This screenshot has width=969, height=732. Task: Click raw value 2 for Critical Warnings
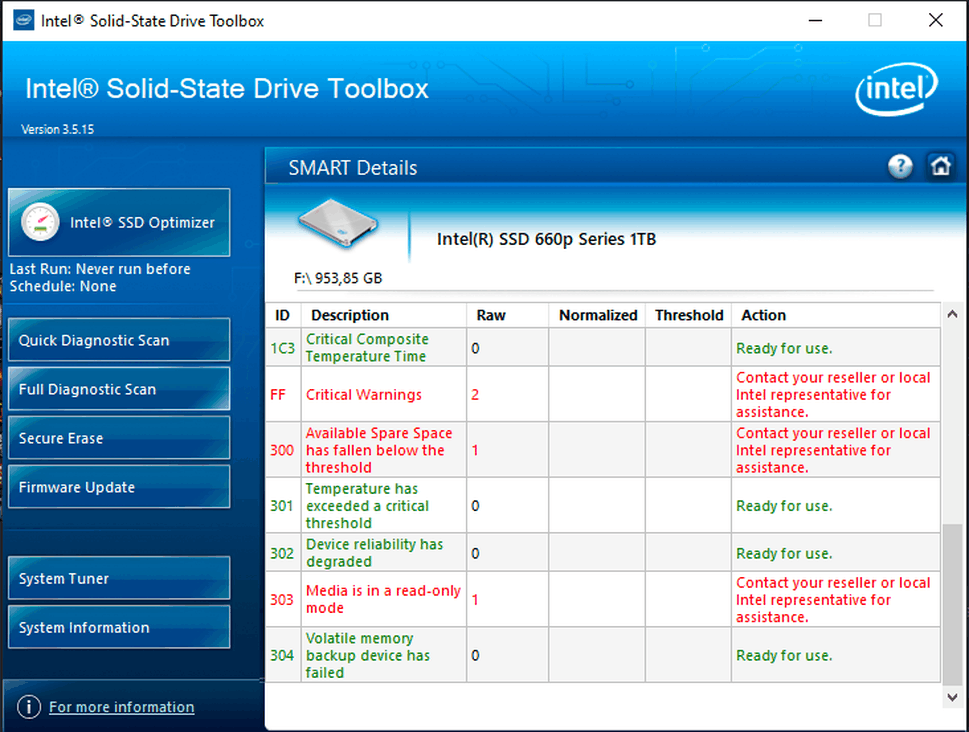475,394
